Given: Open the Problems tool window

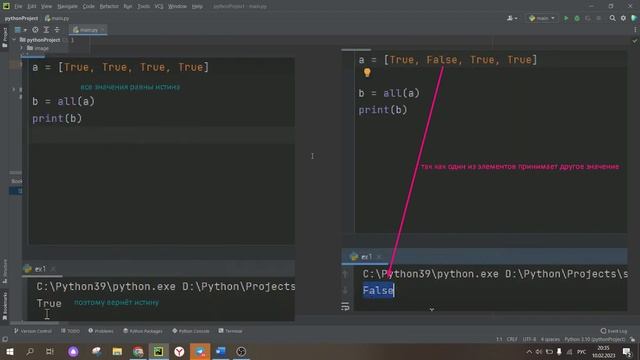Looking at the screenshot, I should click(x=101, y=331).
